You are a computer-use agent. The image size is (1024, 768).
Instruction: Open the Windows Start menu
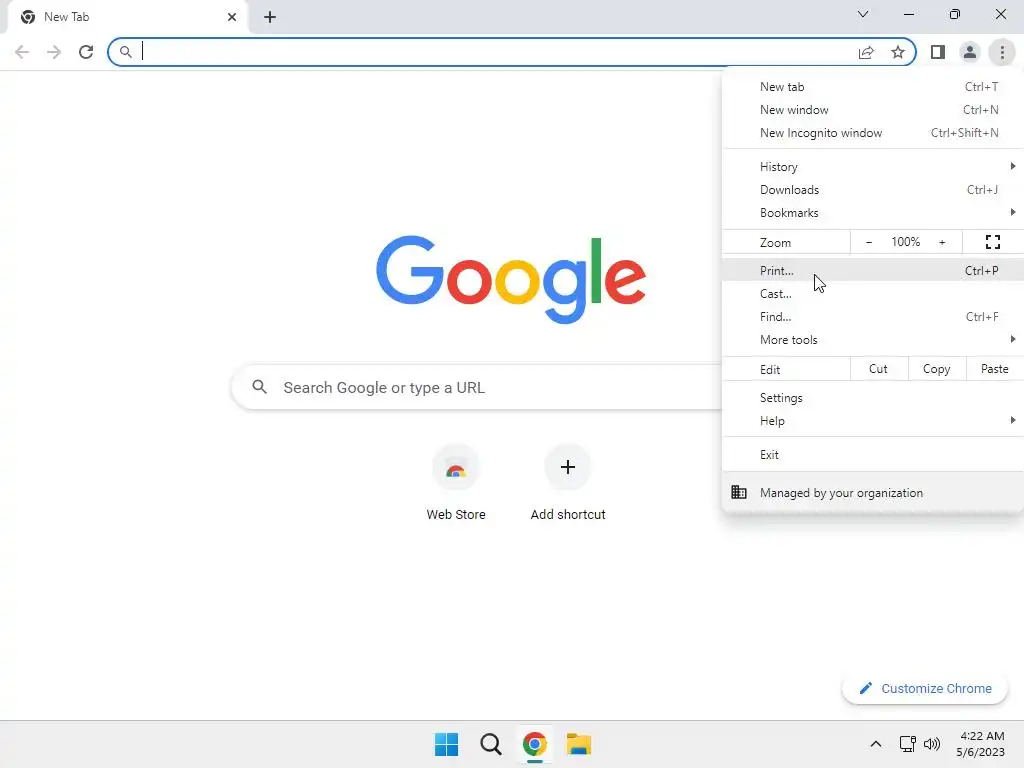tap(447, 744)
